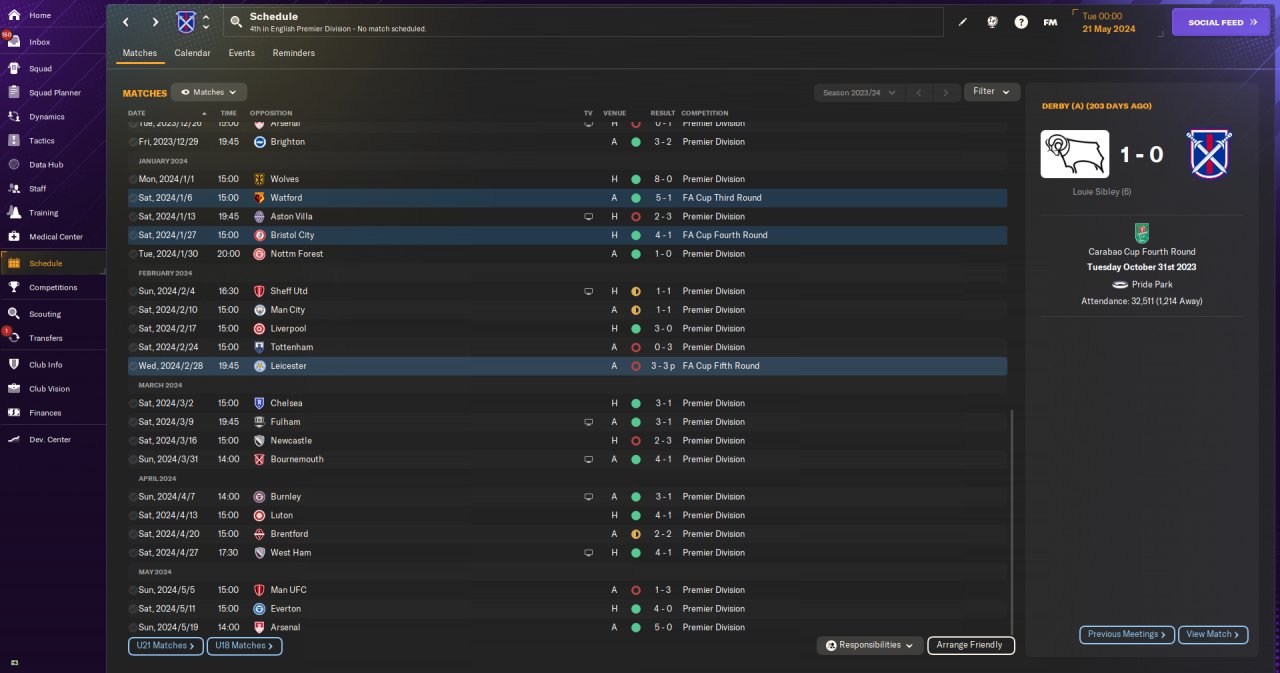The width and height of the screenshot is (1280, 673).
Task: Go to the next season arrow
Action: pos(946,92)
